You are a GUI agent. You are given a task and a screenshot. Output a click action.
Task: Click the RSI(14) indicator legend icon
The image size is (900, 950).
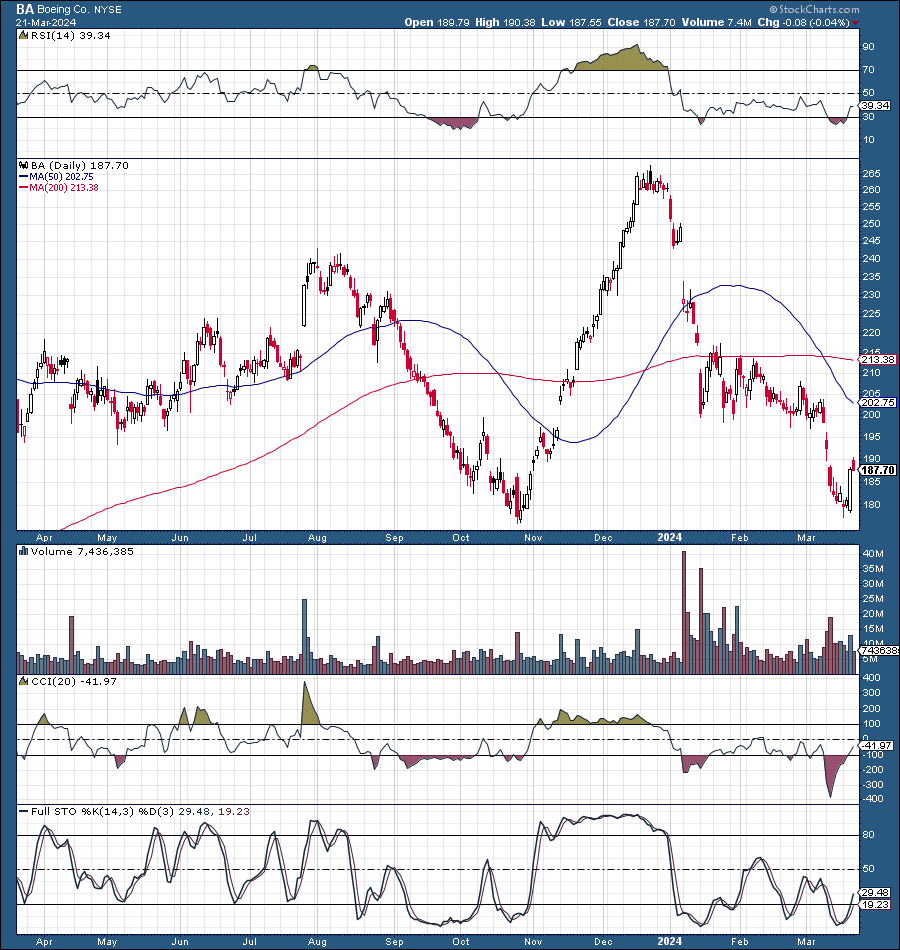pos(23,35)
